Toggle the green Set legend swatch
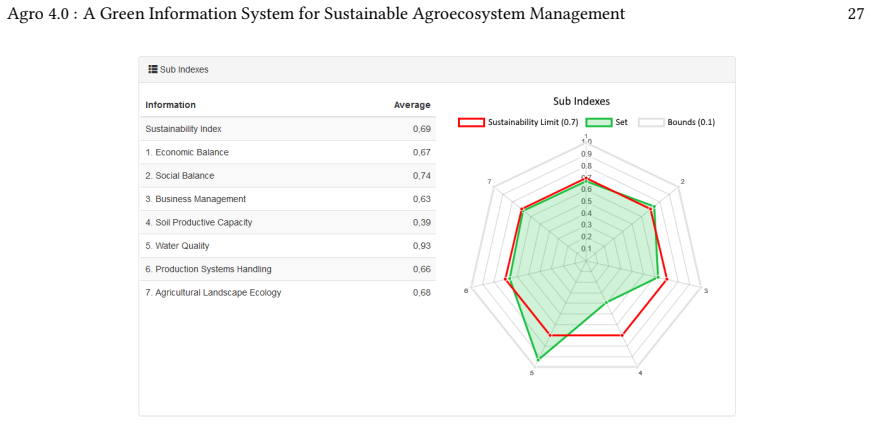 click(x=599, y=122)
